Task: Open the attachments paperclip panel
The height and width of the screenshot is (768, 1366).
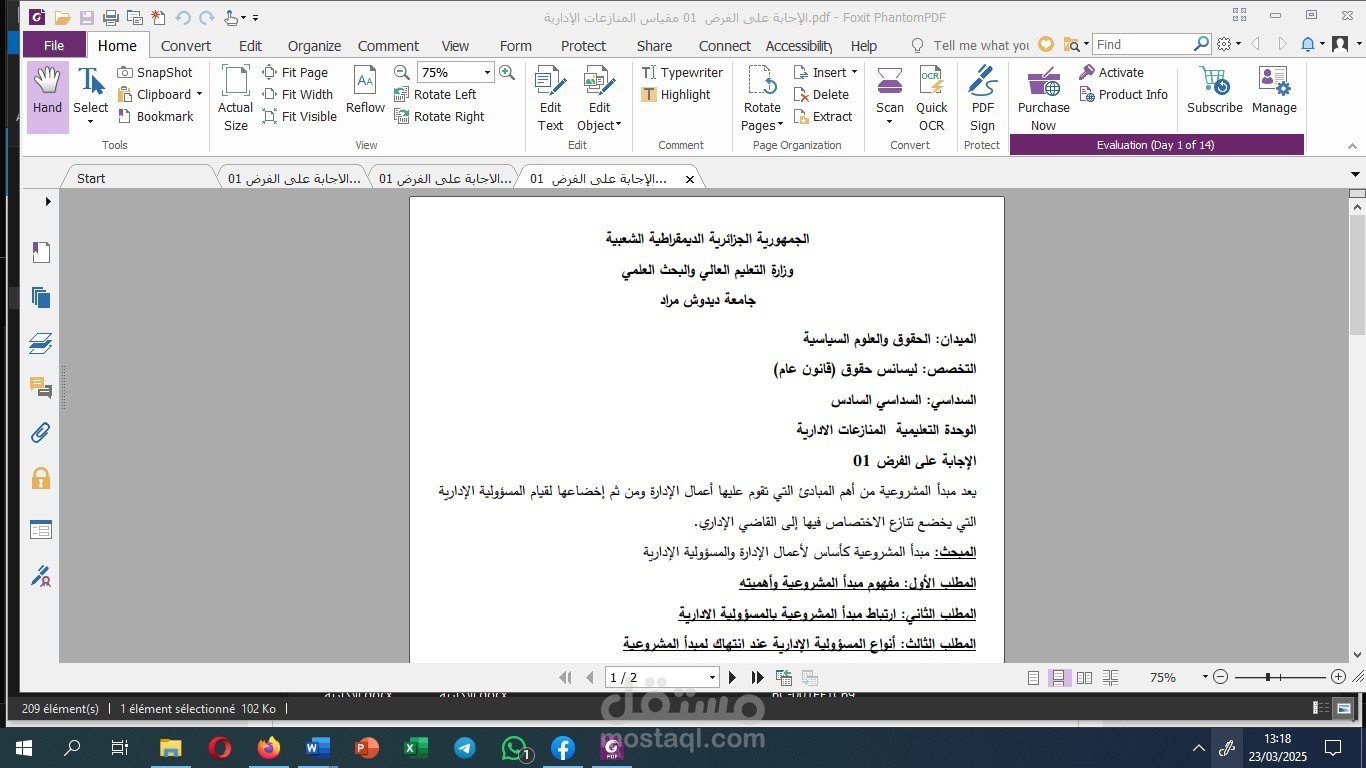Action: pyautogui.click(x=41, y=433)
